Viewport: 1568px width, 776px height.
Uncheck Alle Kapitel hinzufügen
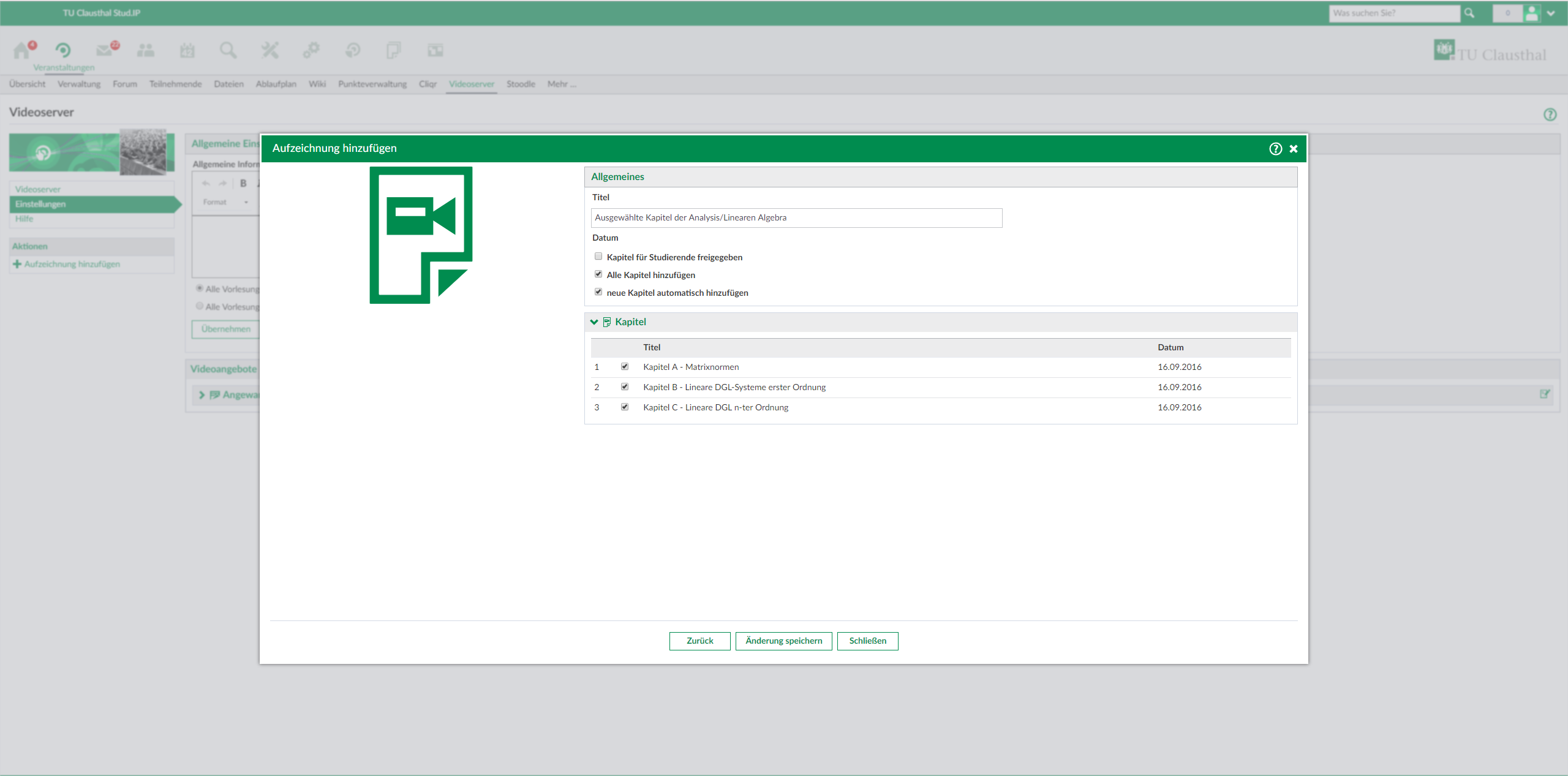coord(598,274)
